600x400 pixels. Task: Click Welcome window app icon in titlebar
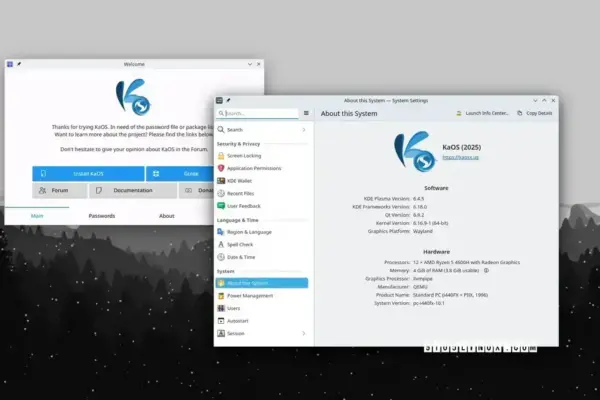pos(10,64)
